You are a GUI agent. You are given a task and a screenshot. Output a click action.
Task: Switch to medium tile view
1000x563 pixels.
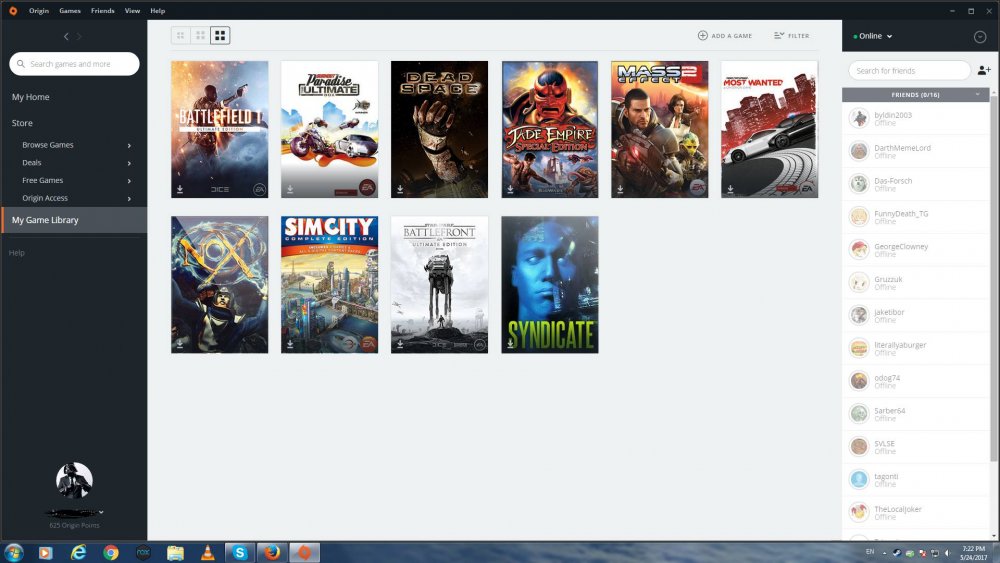pyautogui.click(x=200, y=36)
